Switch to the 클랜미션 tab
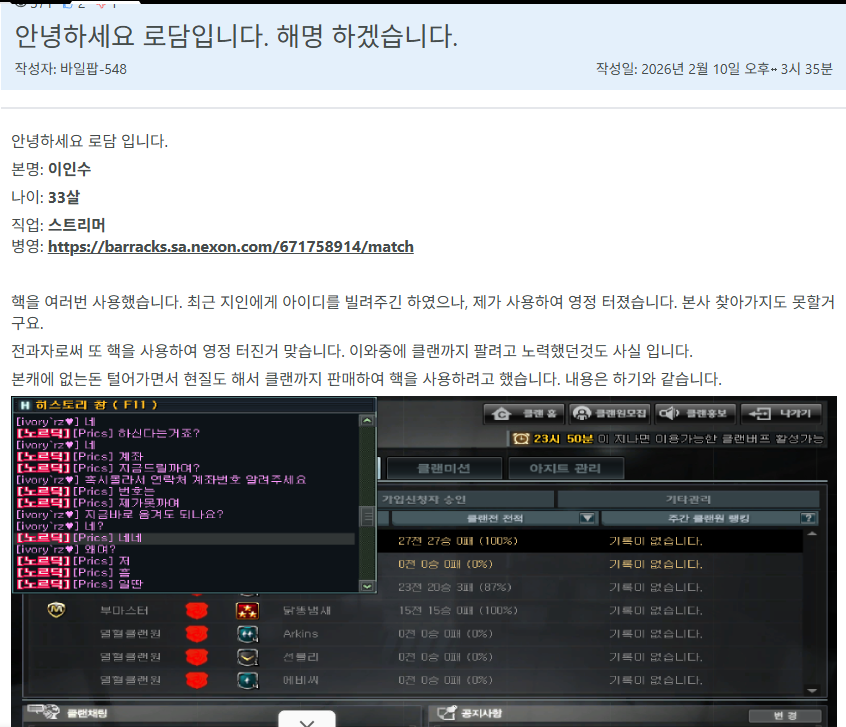846x727 pixels. pos(442,467)
